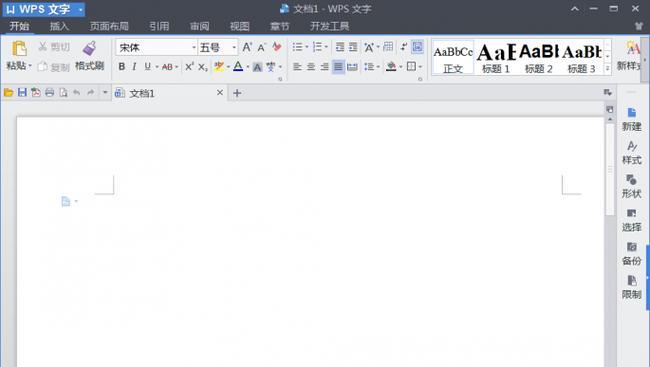650x367 pixels.
Task: Increase font size with the grow font icon
Action: [247, 47]
